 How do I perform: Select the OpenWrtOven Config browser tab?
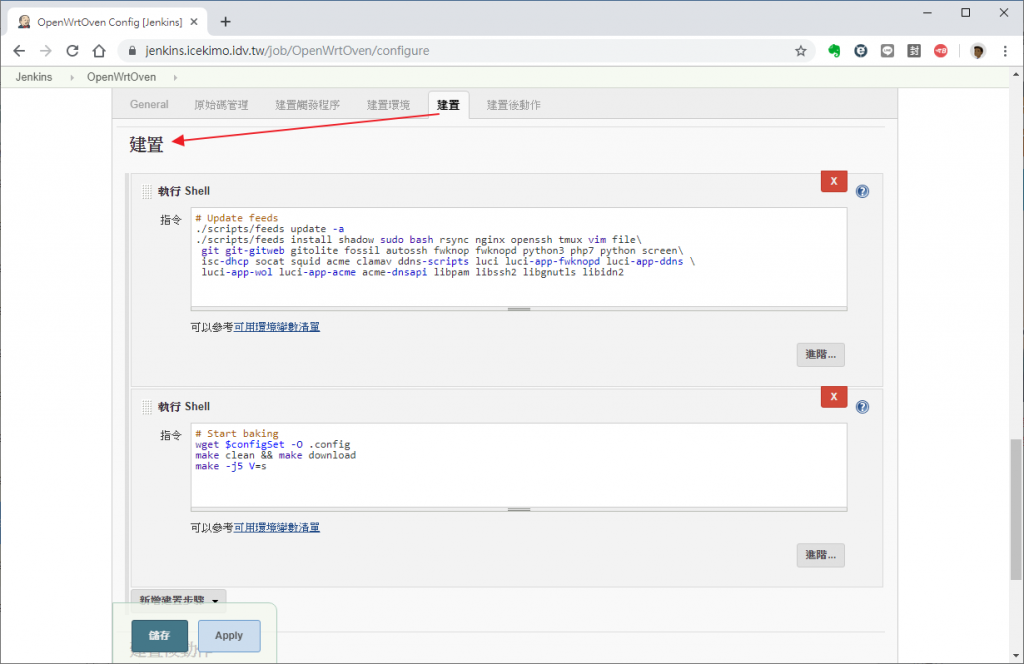[x=108, y=22]
